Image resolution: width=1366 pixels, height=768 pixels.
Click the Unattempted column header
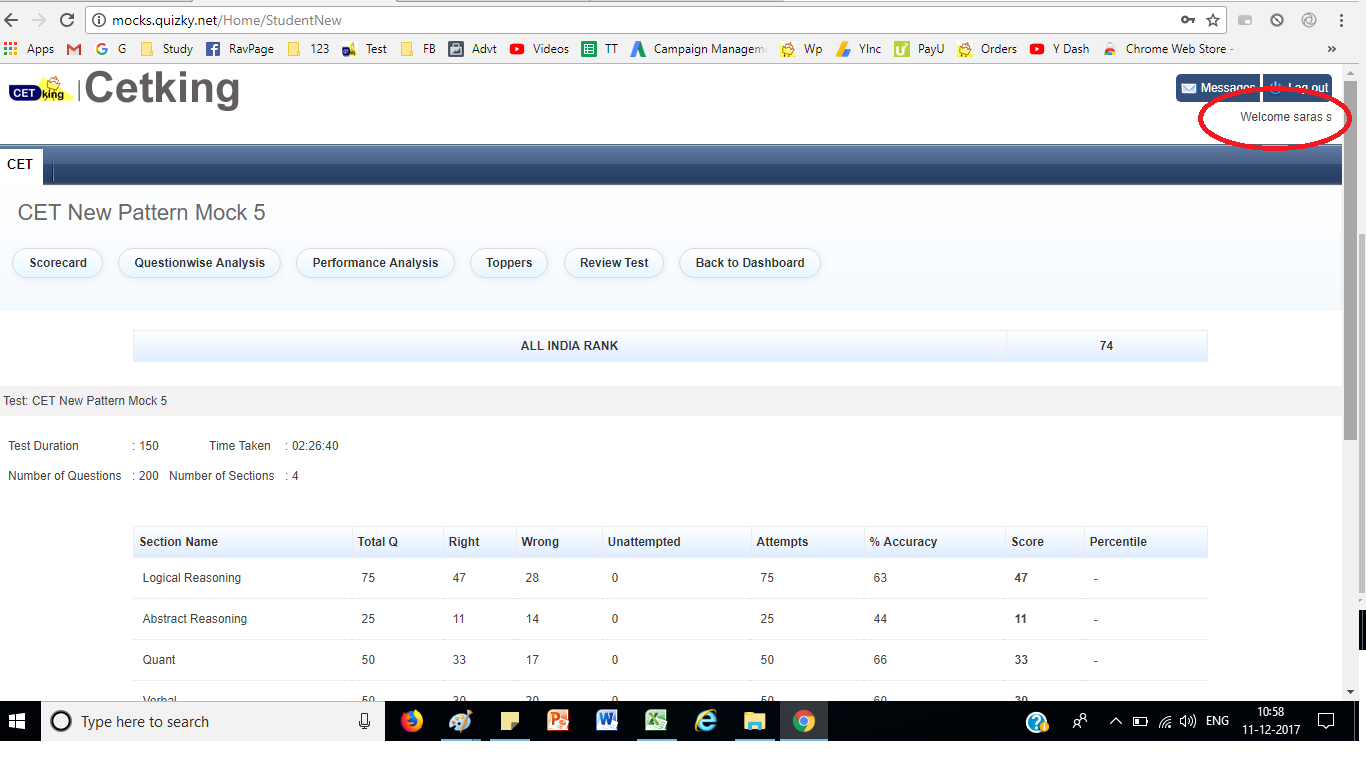pyautogui.click(x=644, y=542)
